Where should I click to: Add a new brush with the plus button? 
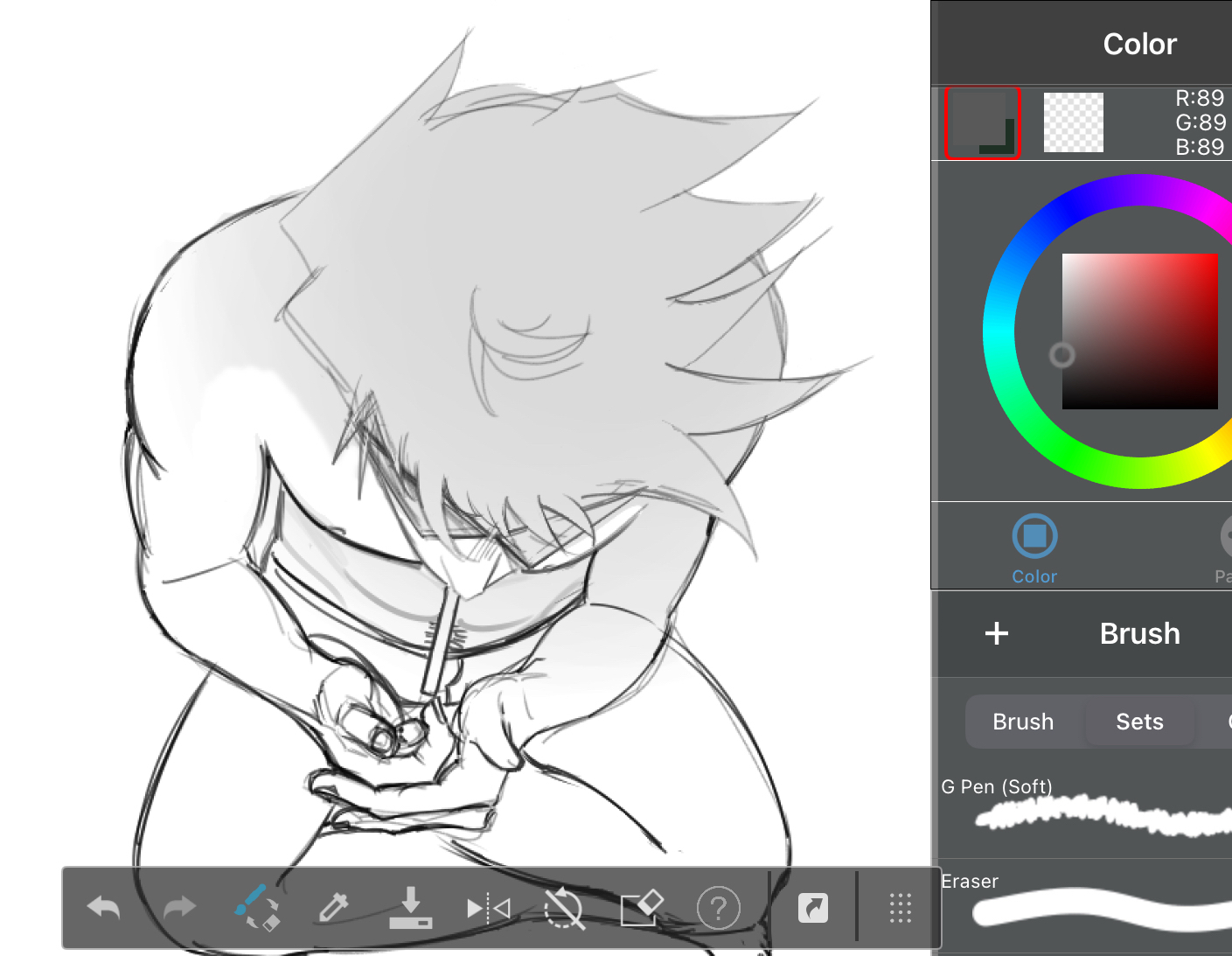click(x=997, y=633)
